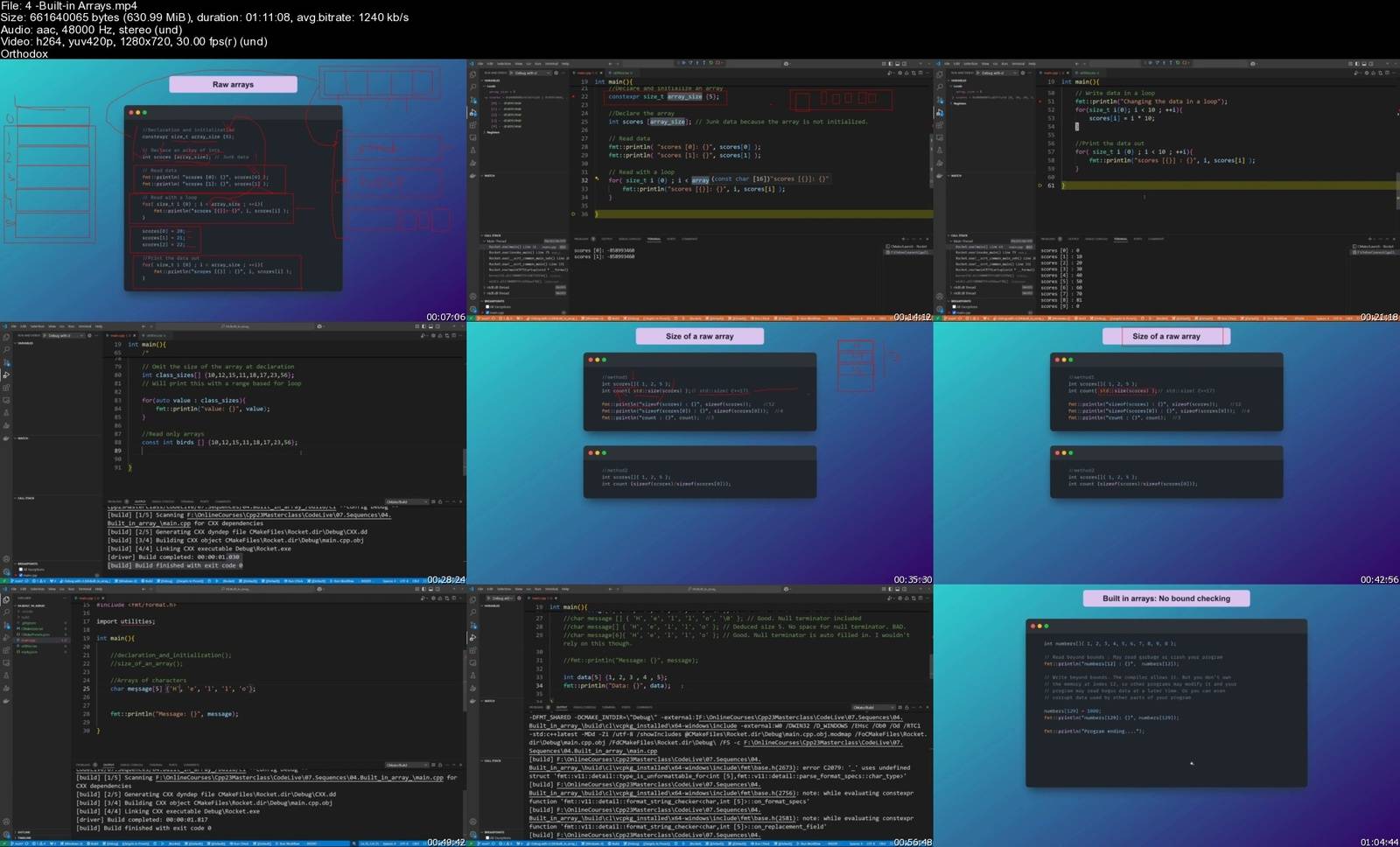Click 'const int birds []' code line at 00:28:24
This screenshot has width=1400, height=847.
coord(220,442)
